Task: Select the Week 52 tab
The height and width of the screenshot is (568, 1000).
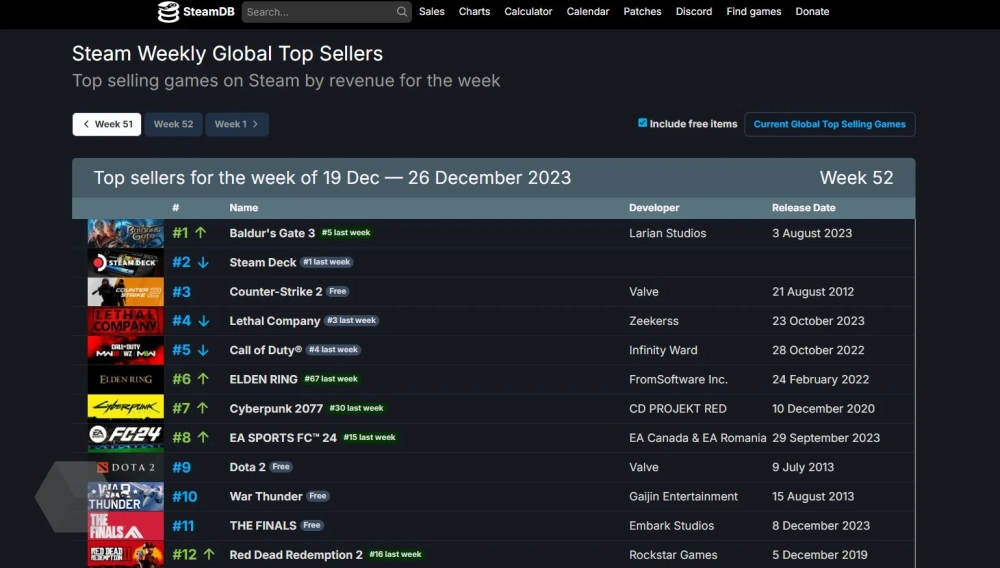Action: coord(173,124)
